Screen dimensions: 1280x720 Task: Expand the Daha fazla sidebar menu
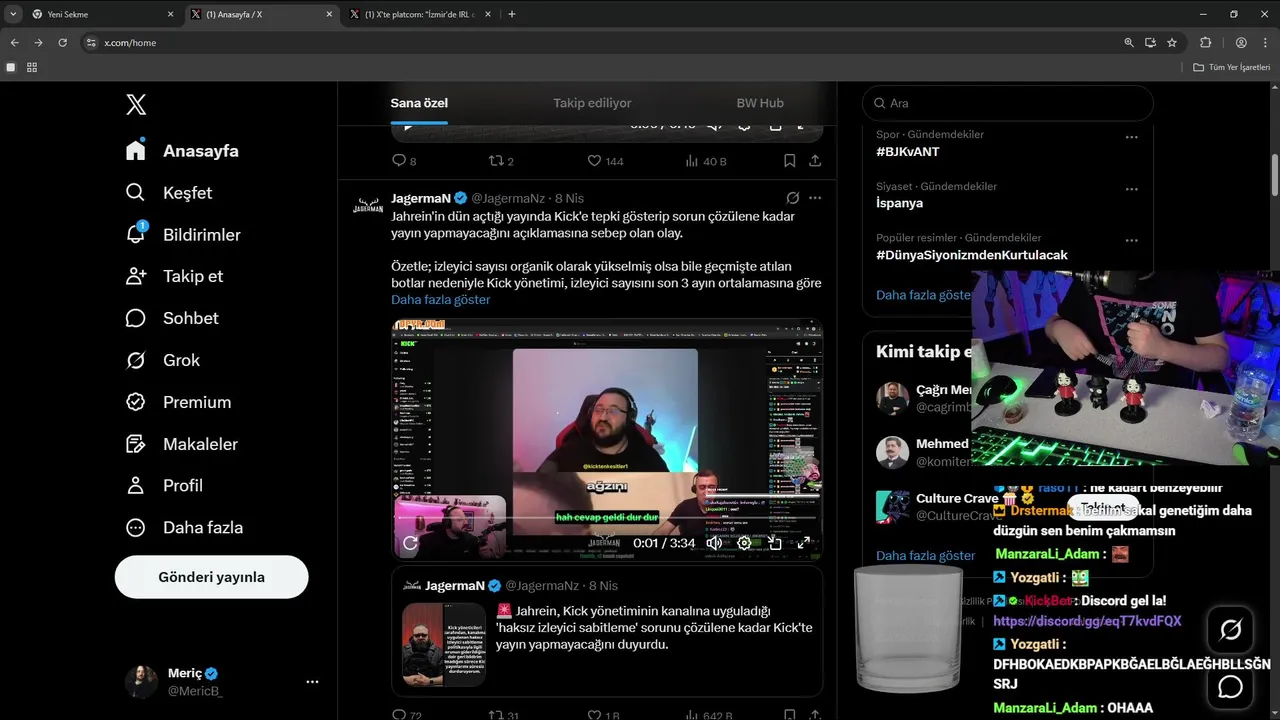tap(184, 527)
